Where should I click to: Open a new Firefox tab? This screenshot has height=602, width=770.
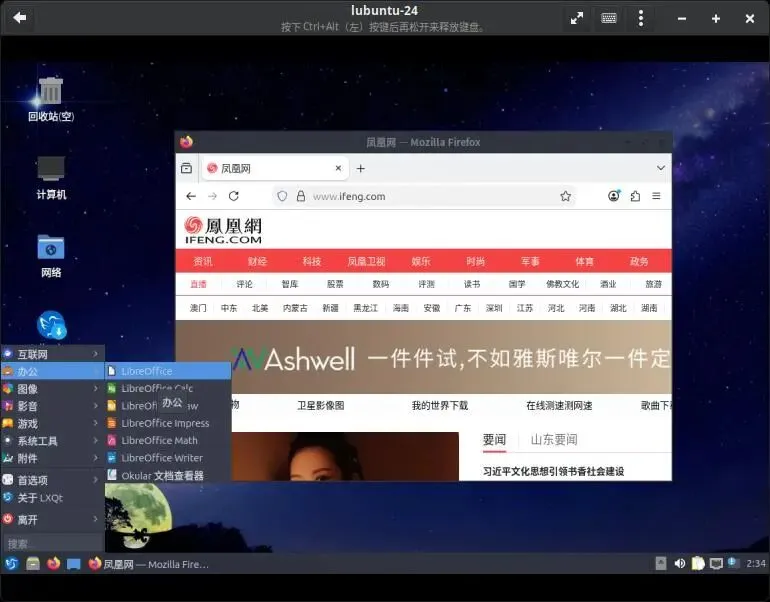pyautogui.click(x=361, y=168)
